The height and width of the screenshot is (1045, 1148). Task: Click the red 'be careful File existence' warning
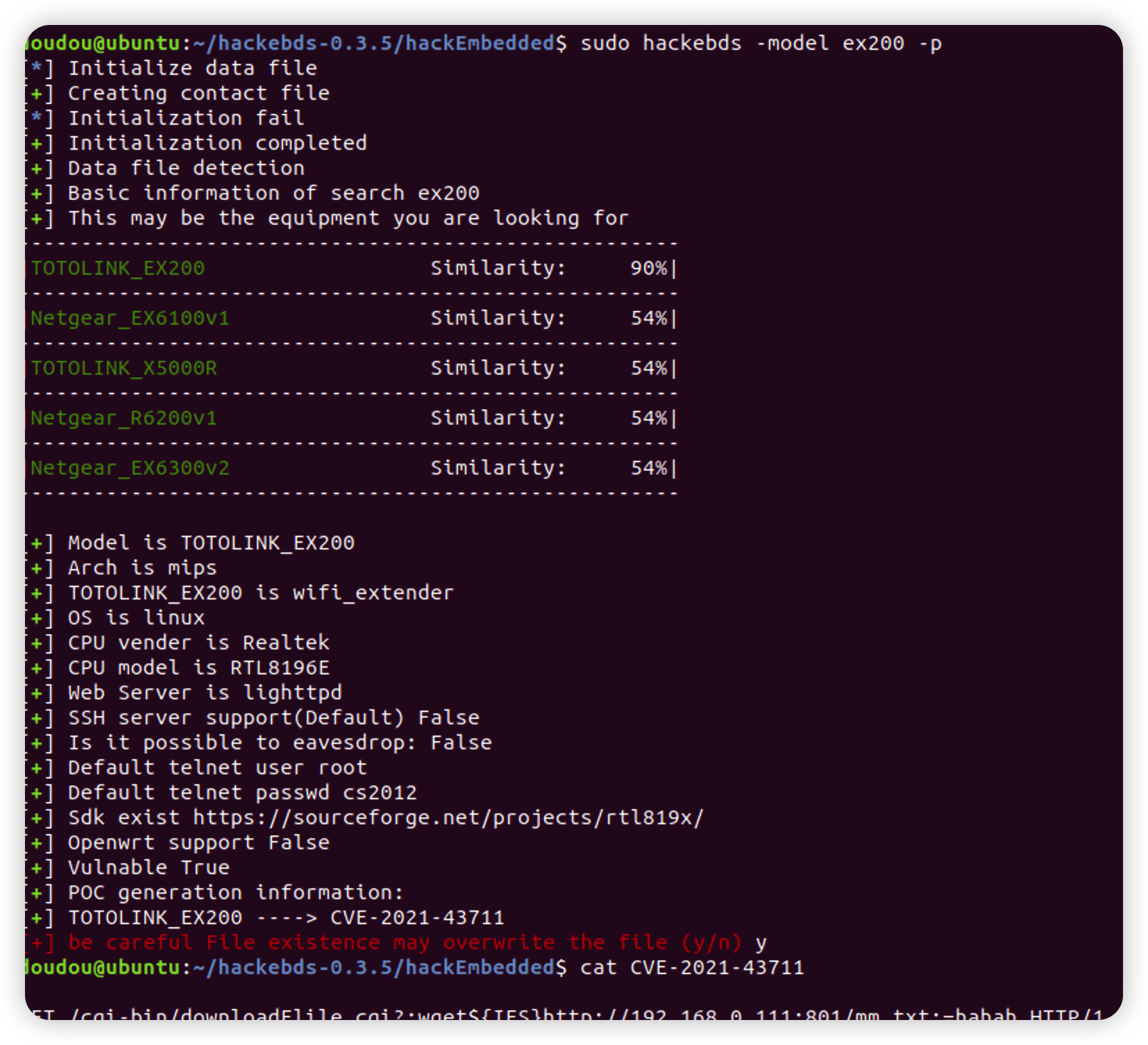click(x=405, y=942)
